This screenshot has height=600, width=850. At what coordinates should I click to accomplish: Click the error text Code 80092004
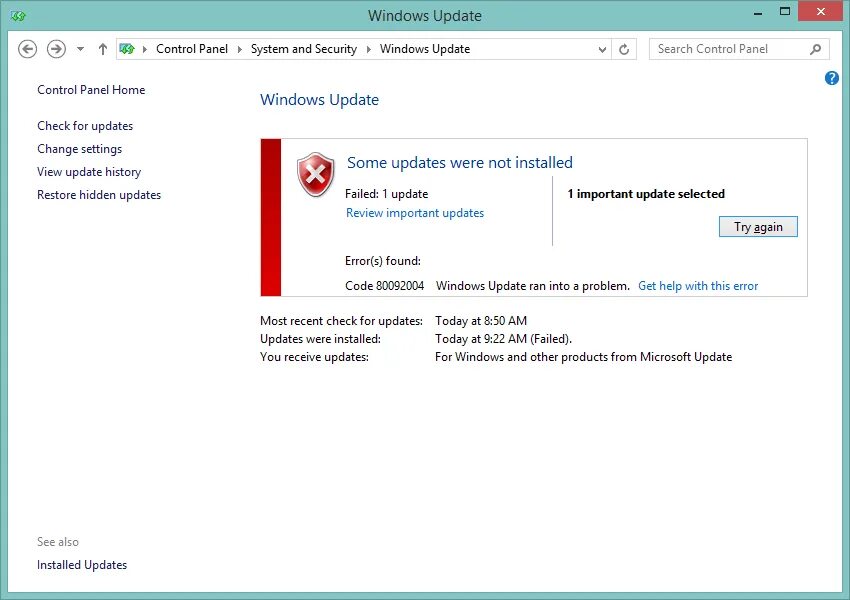(x=384, y=286)
